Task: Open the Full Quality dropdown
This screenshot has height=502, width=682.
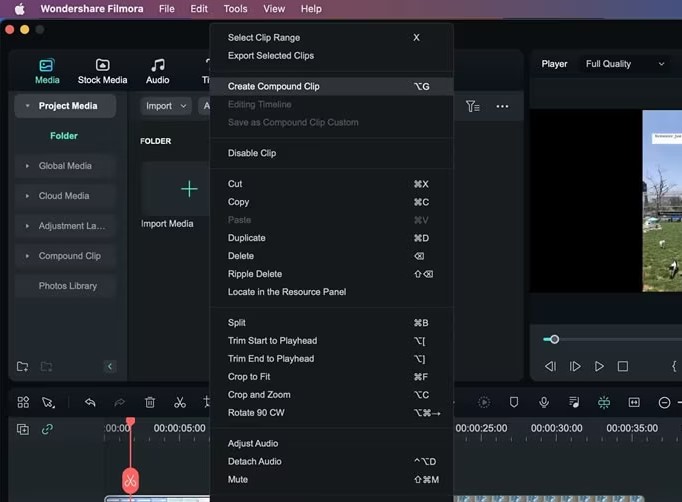Action: (x=625, y=64)
